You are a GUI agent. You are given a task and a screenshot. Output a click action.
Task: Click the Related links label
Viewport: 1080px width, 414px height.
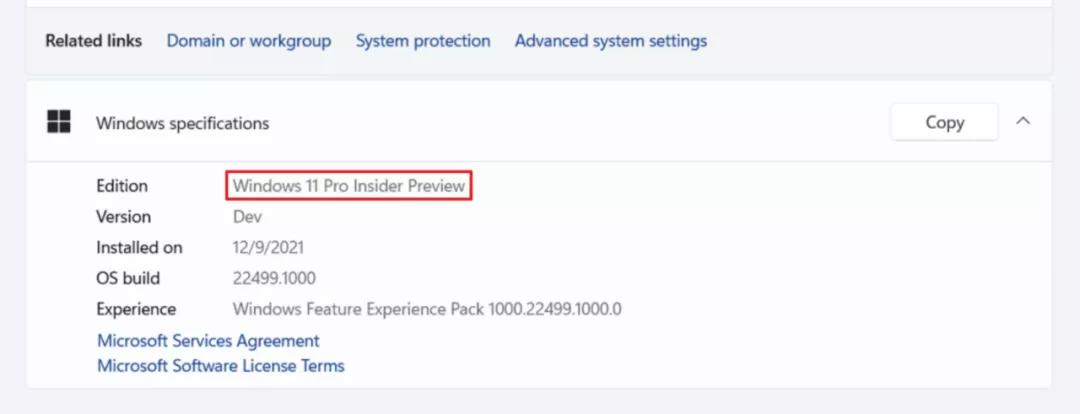pyautogui.click(x=94, y=41)
